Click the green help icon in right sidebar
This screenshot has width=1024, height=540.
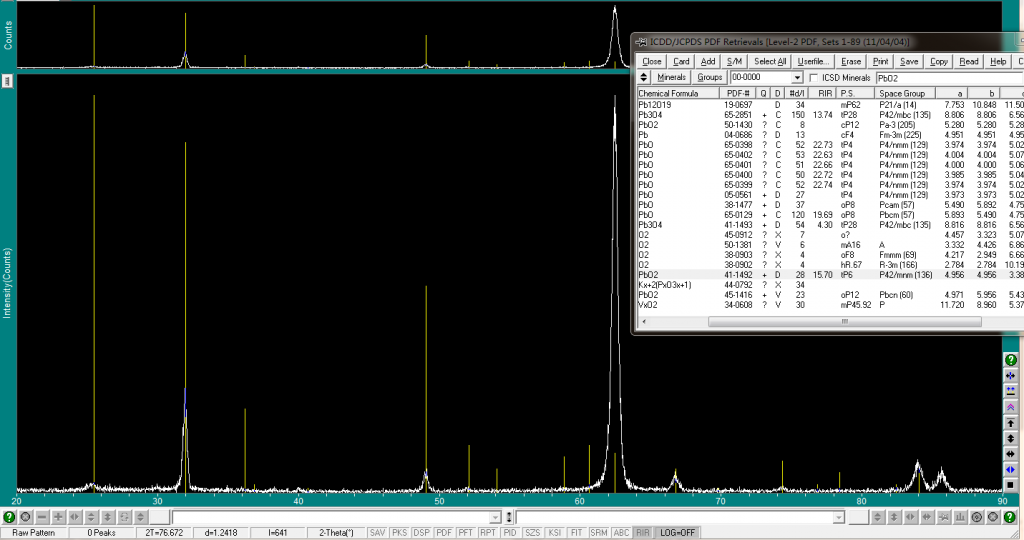tap(1011, 360)
